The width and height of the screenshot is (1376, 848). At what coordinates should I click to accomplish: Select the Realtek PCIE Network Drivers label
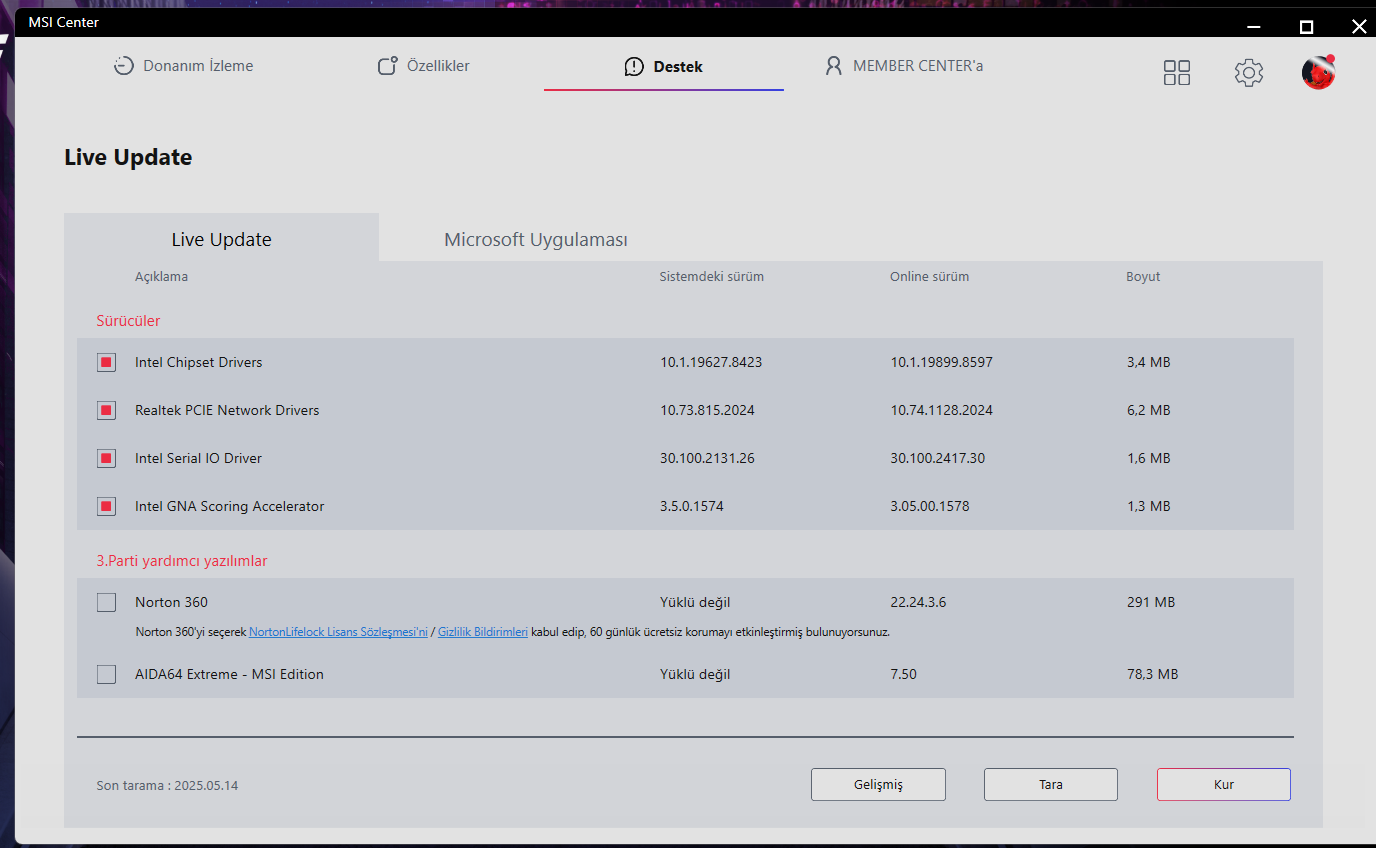click(227, 410)
